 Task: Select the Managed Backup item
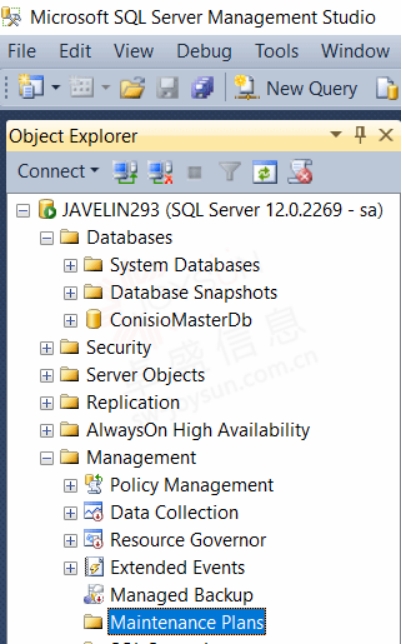pyautogui.click(x=181, y=595)
